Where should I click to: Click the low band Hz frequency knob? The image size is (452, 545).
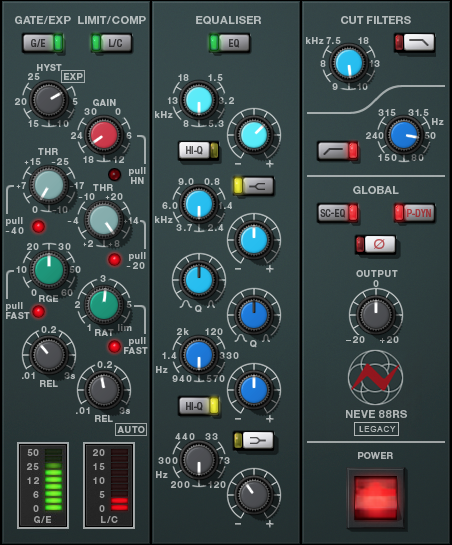tap(199, 459)
